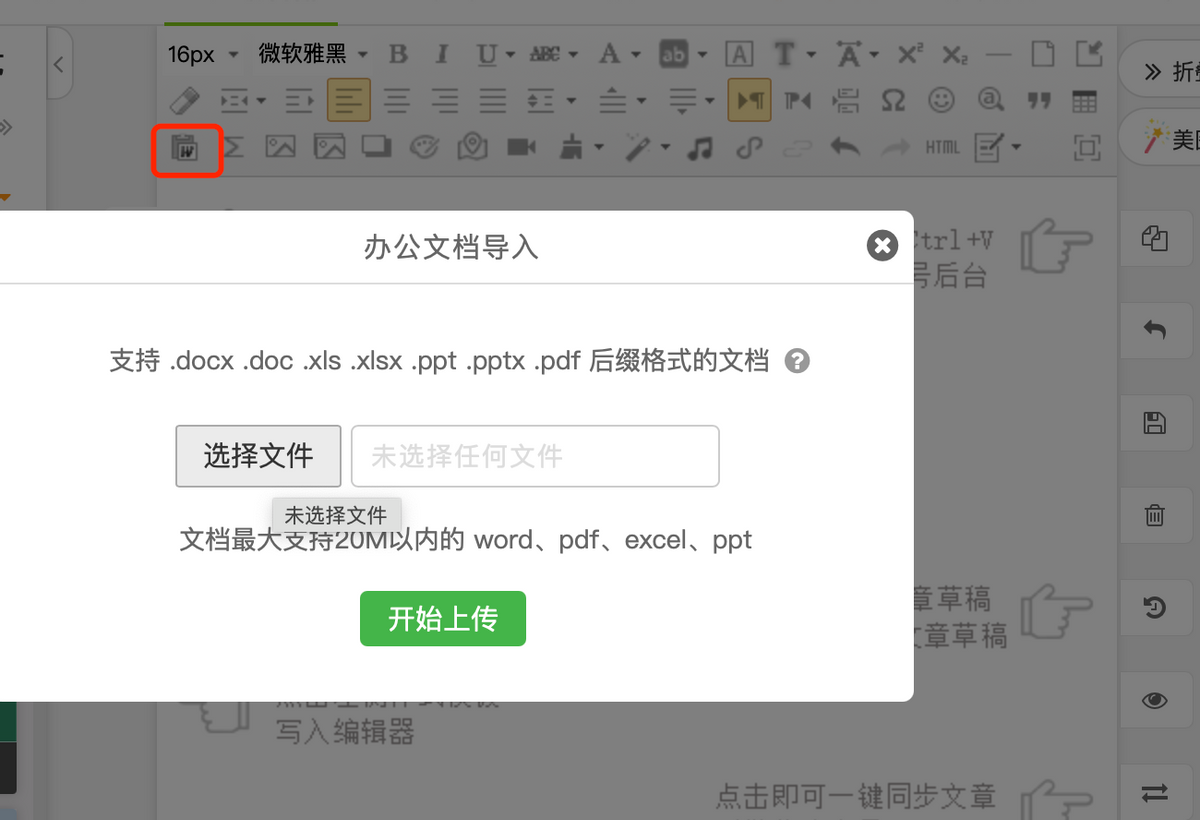The height and width of the screenshot is (820, 1200).
Task: Insert music using the note icon
Action: click(x=701, y=148)
